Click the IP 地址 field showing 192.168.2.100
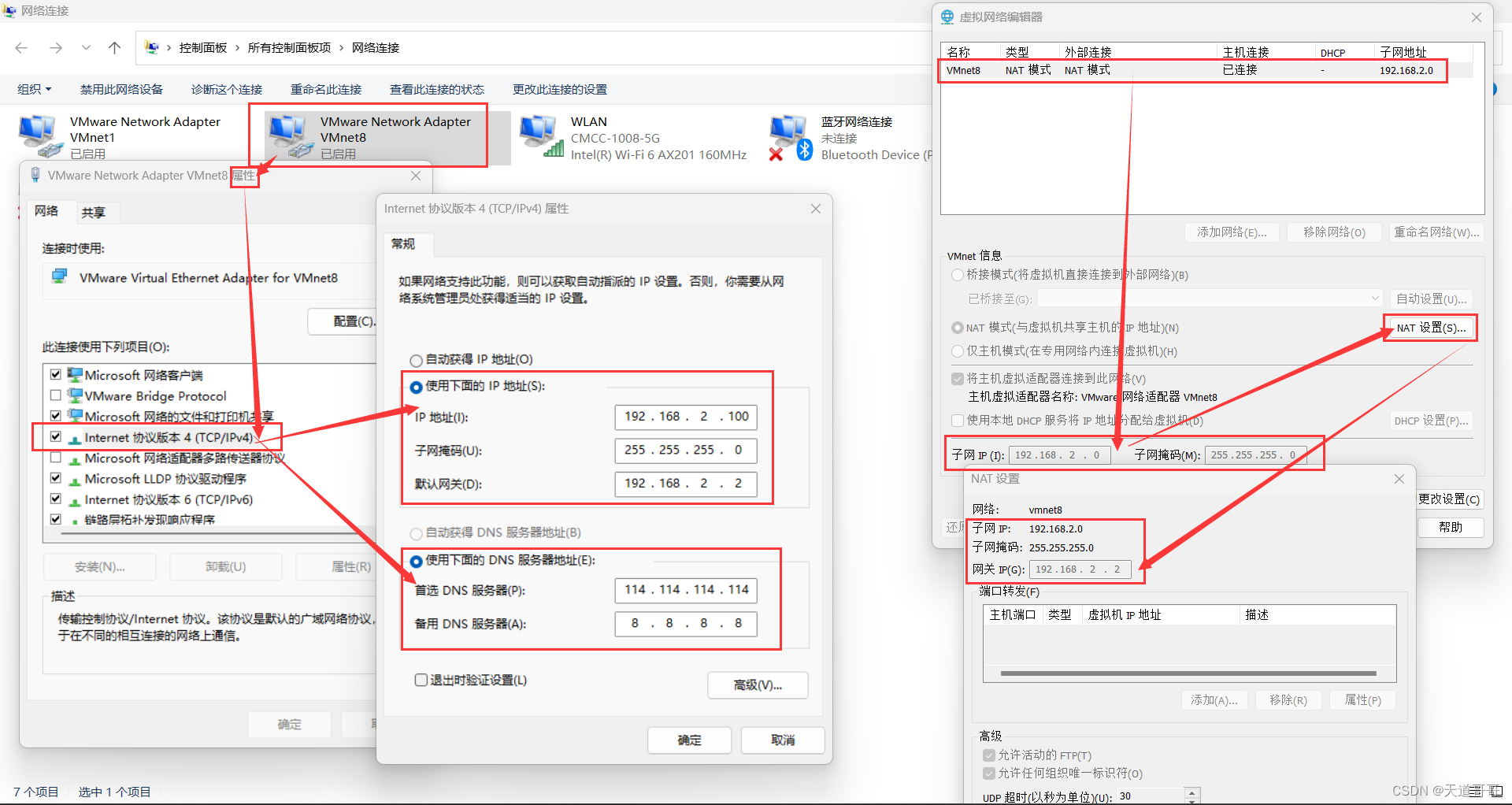 click(x=686, y=417)
